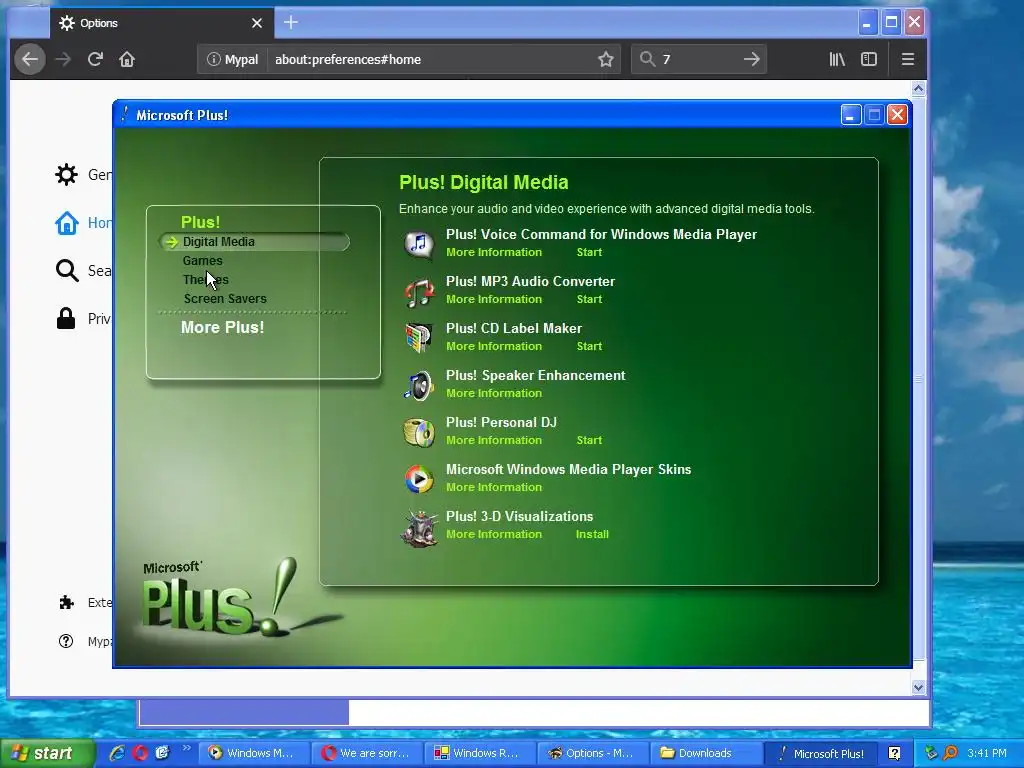Select Themes in Plus! menu
1024x768 pixels.
pos(206,280)
